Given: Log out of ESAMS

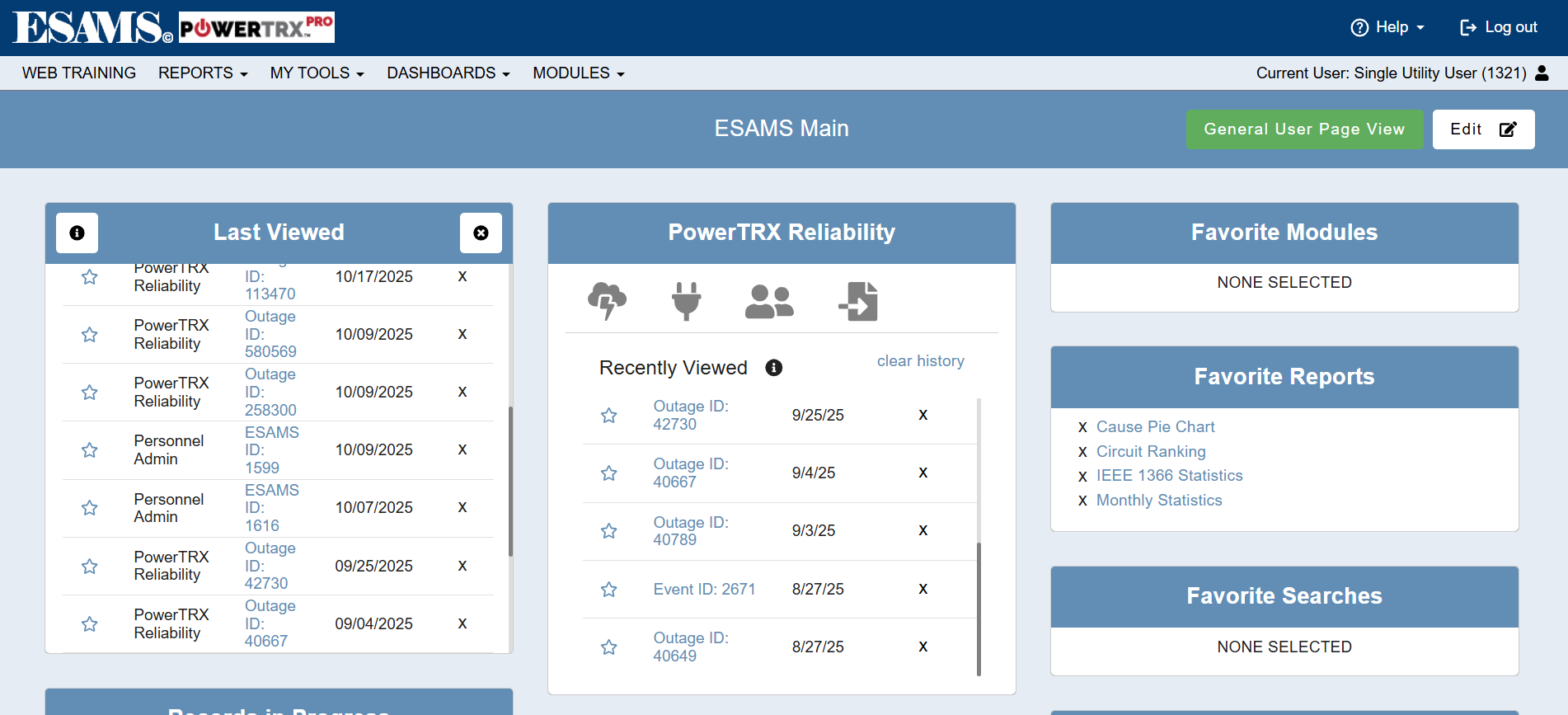Looking at the screenshot, I should (x=1498, y=27).
